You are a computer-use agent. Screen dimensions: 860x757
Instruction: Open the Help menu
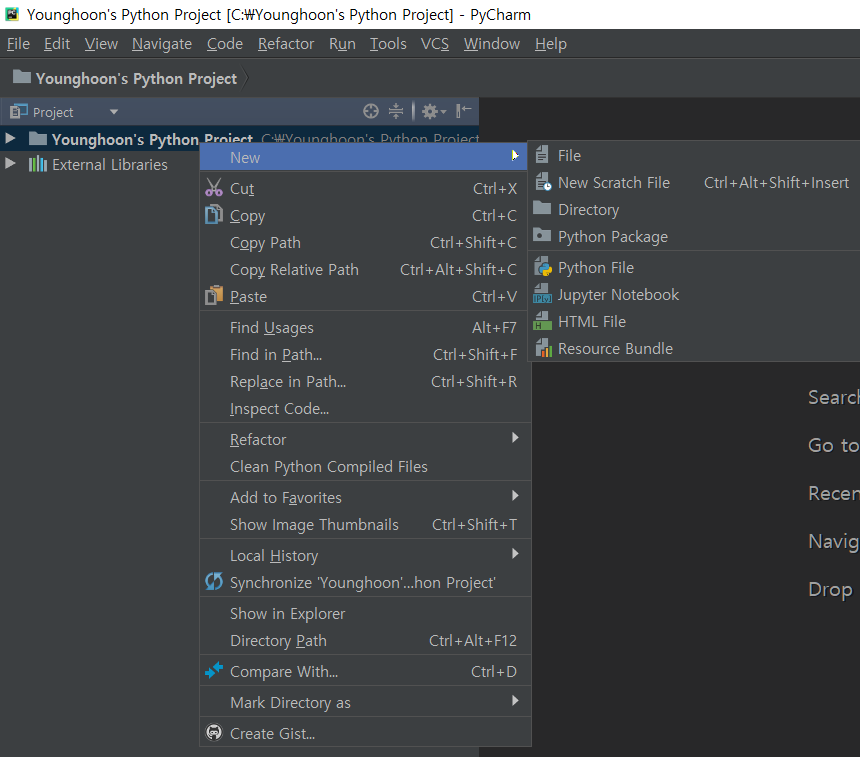pyautogui.click(x=551, y=44)
